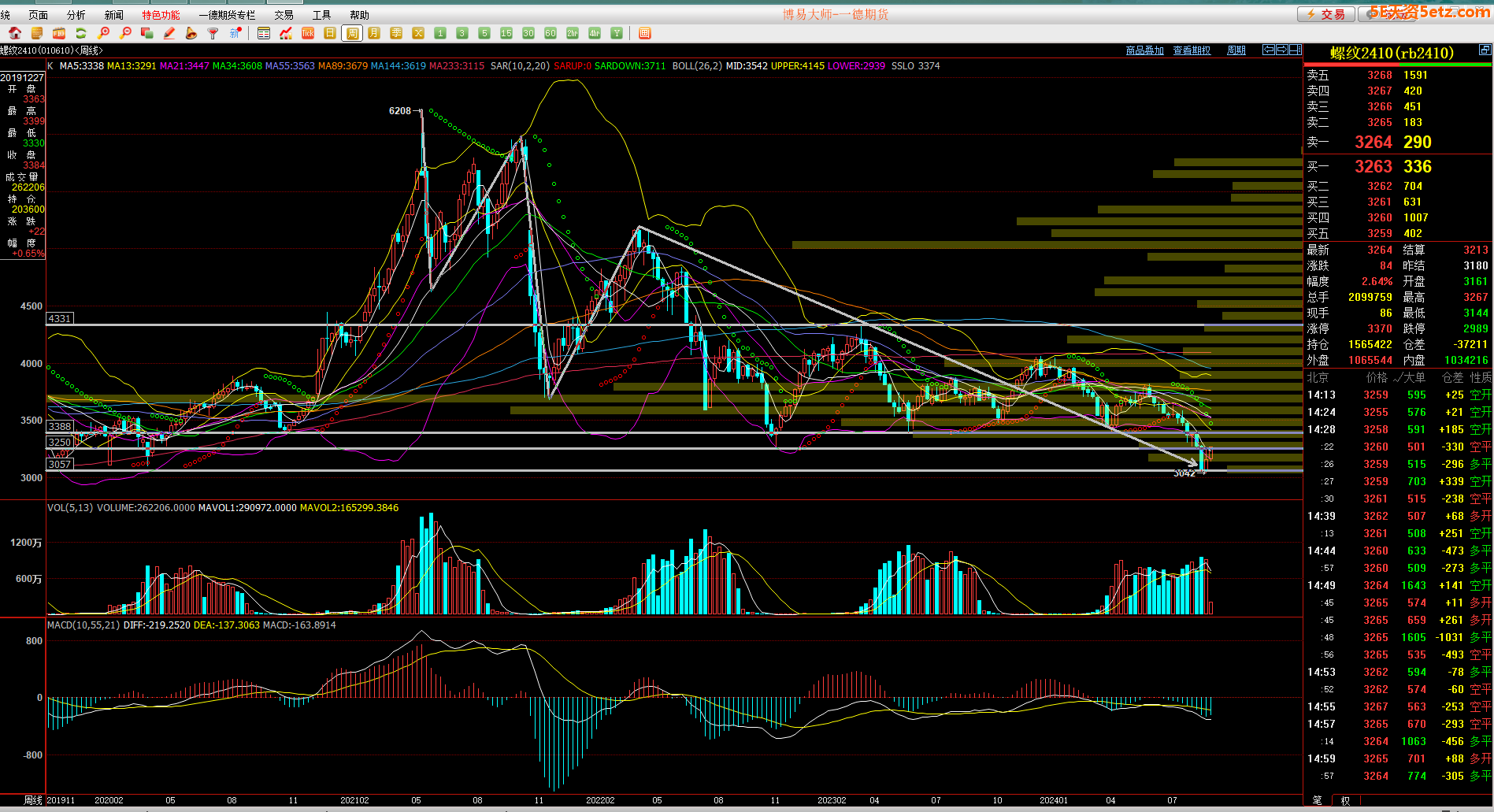1494x812 pixels.
Task: Click the 商品叠加 link
Action: click(1144, 50)
